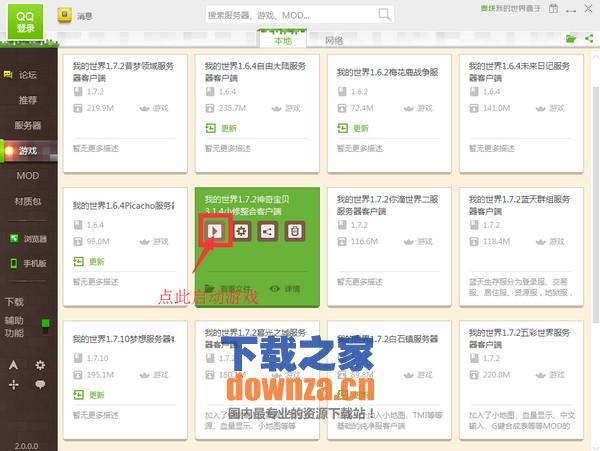Image resolution: width=600 pixels, height=451 pixels.
Task: Select the 我的世界1.6.4未来日记 card
Action: pos(521,114)
